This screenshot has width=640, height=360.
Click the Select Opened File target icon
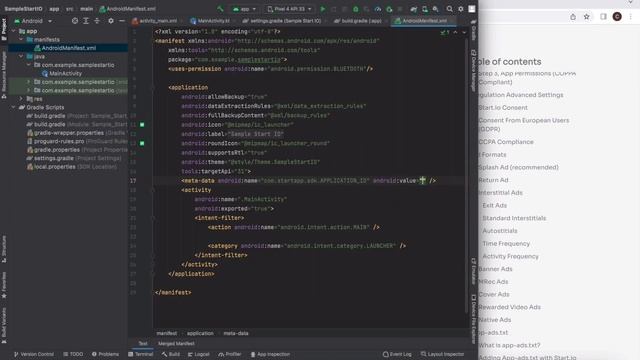coord(75,21)
